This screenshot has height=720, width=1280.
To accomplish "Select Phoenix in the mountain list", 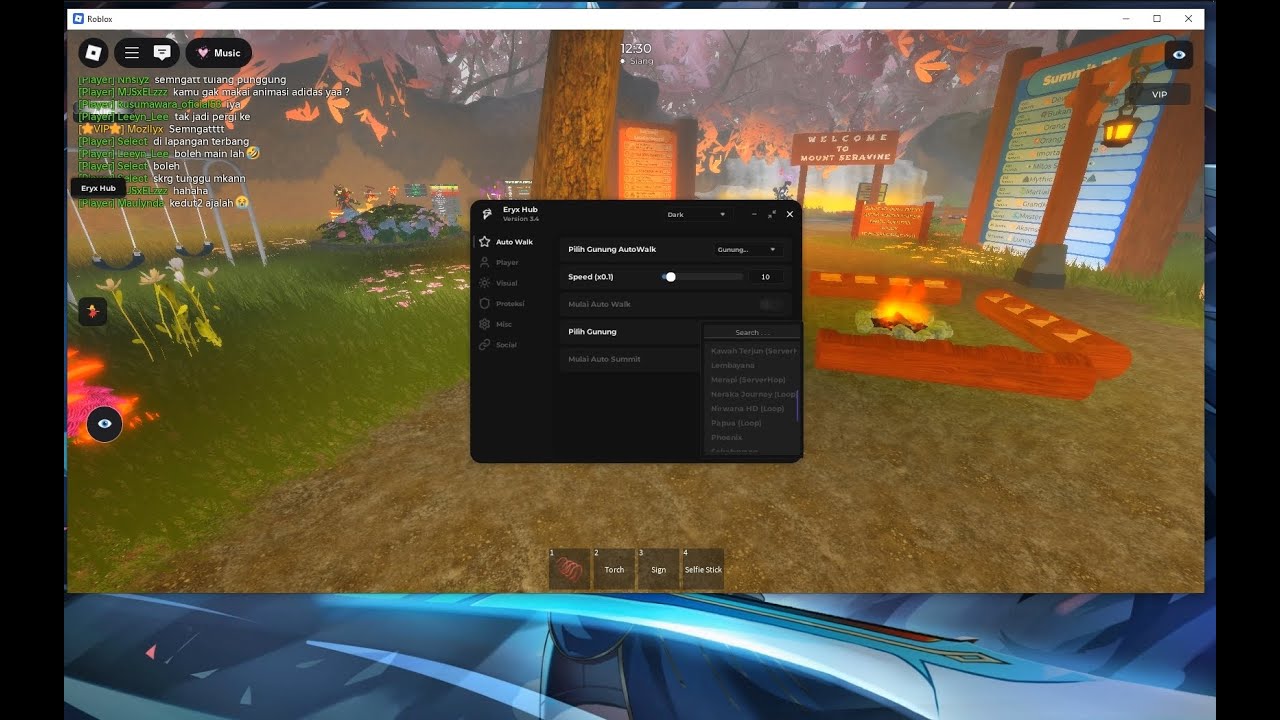I will (727, 437).
